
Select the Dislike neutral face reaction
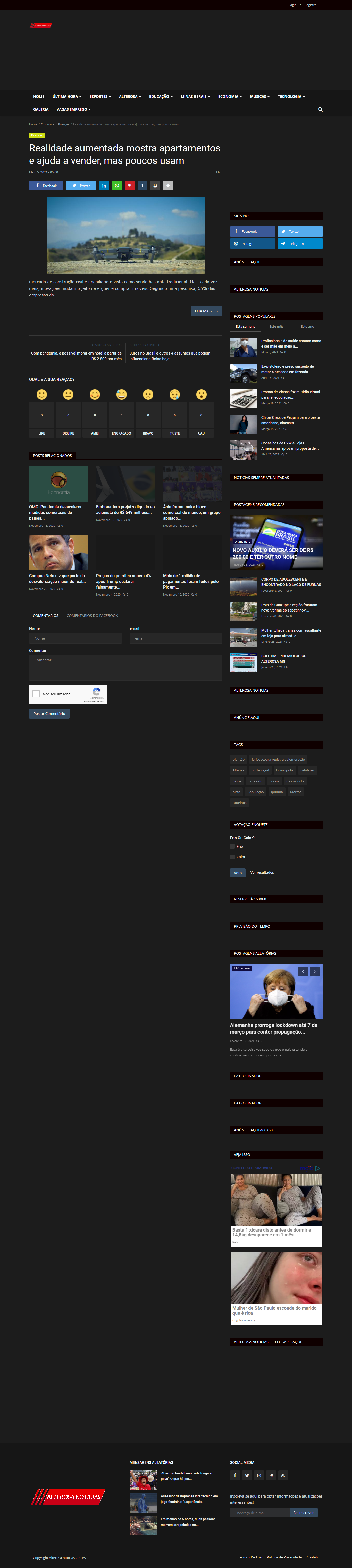pyautogui.click(x=68, y=395)
